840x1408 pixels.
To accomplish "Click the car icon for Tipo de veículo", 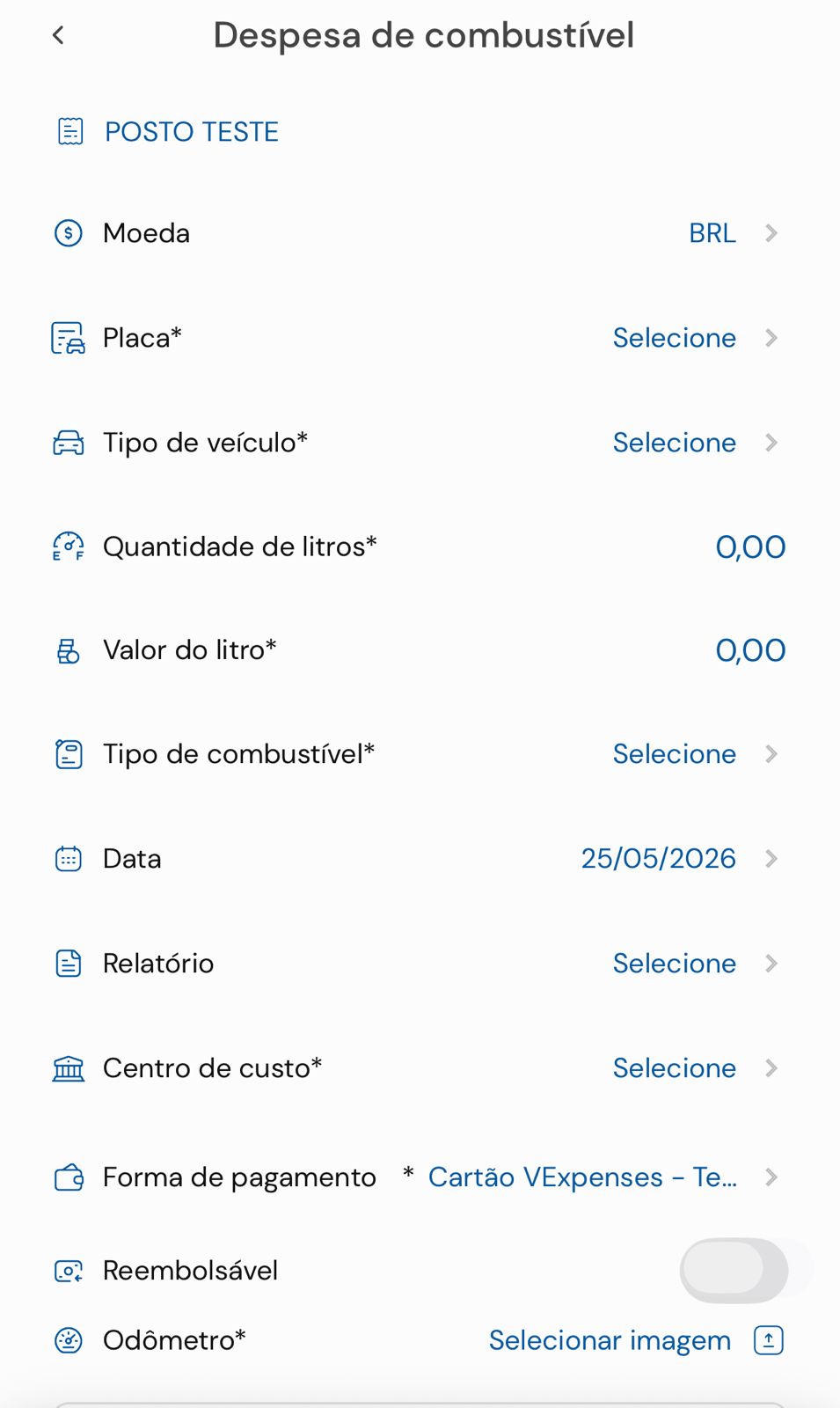I will click(x=69, y=443).
